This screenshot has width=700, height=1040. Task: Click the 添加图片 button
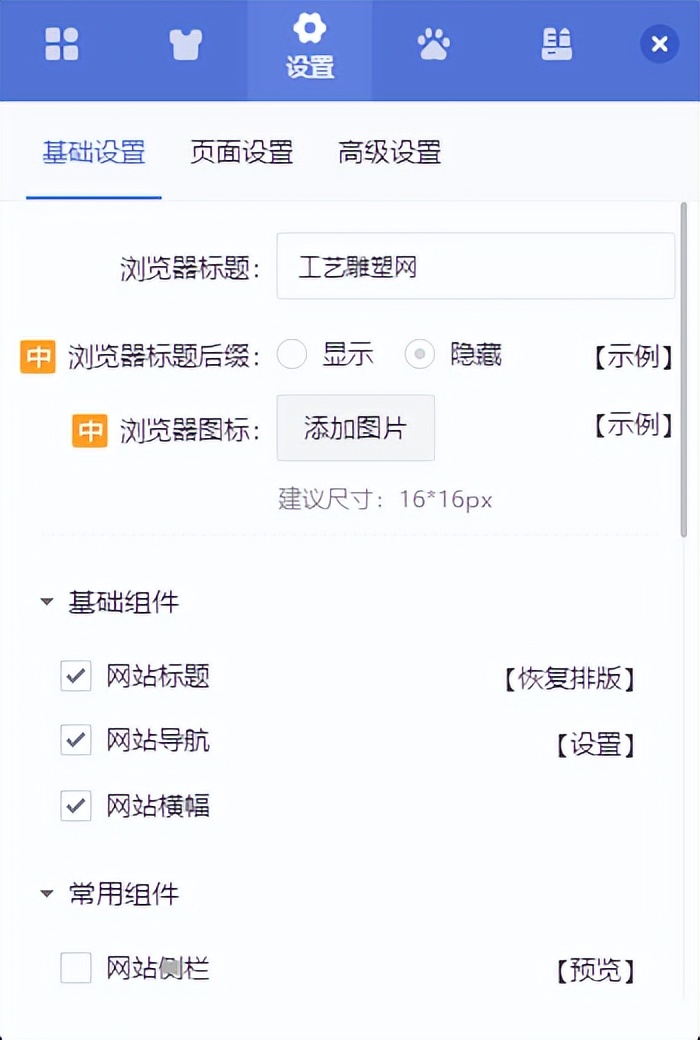355,428
